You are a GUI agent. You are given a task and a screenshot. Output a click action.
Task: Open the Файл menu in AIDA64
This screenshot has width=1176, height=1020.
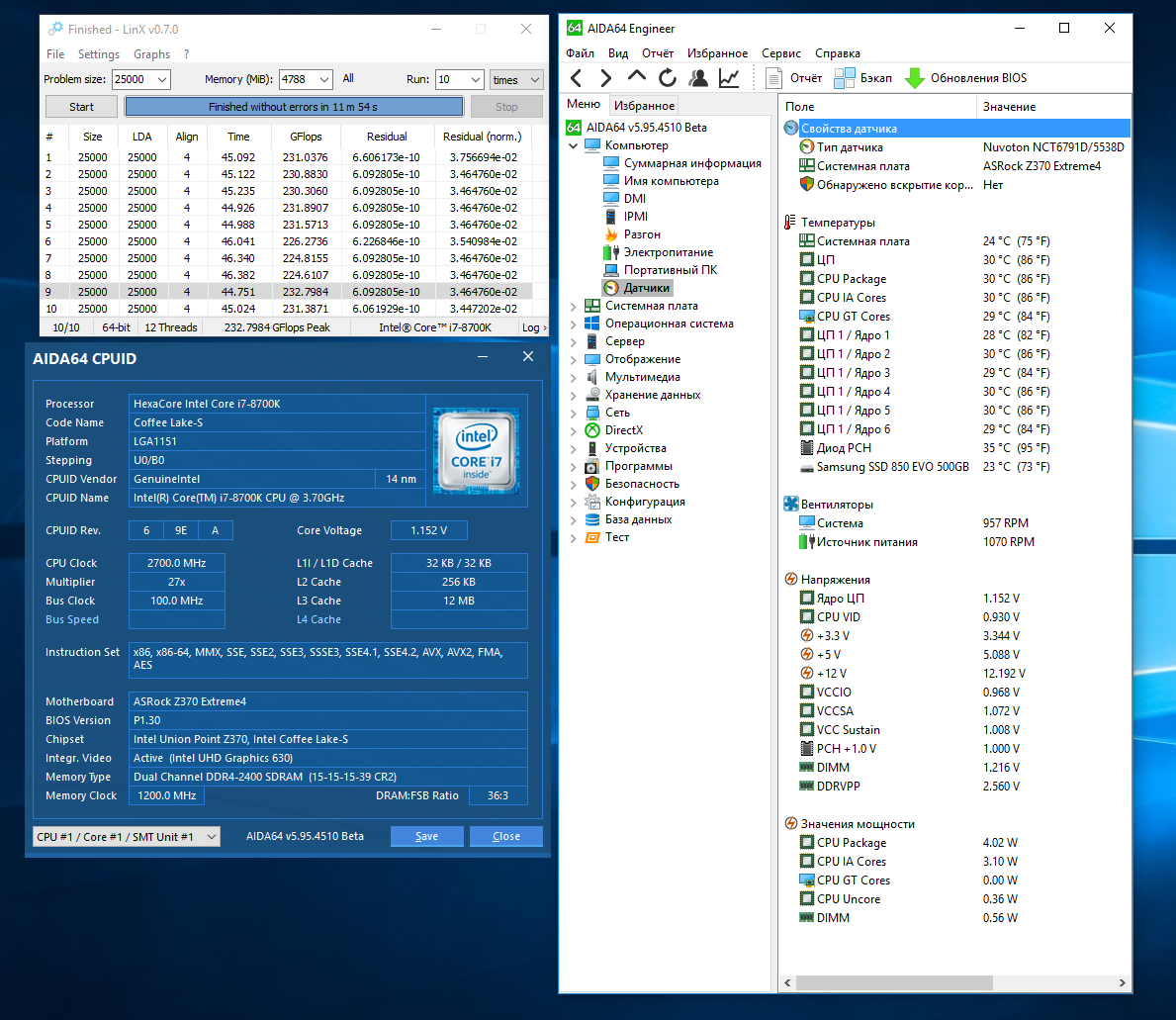click(580, 53)
